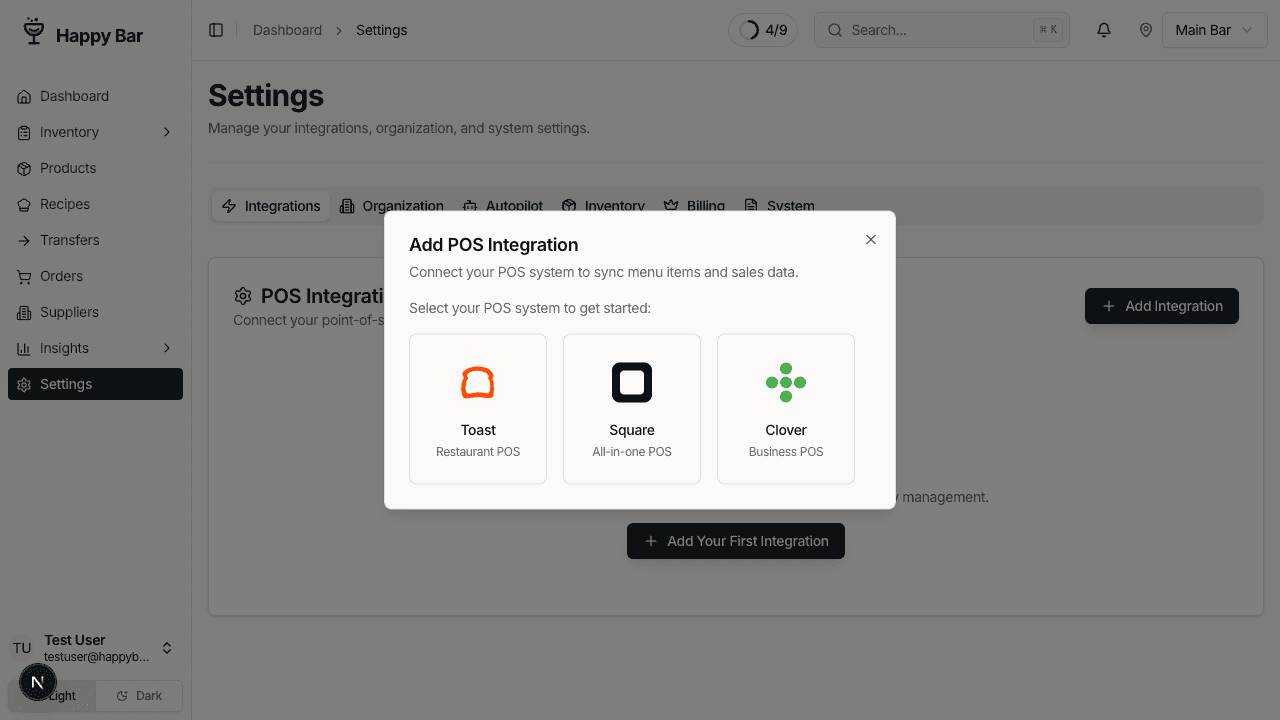Click the 4/9 setup progress indicator
The image size is (1280, 720).
point(763,30)
